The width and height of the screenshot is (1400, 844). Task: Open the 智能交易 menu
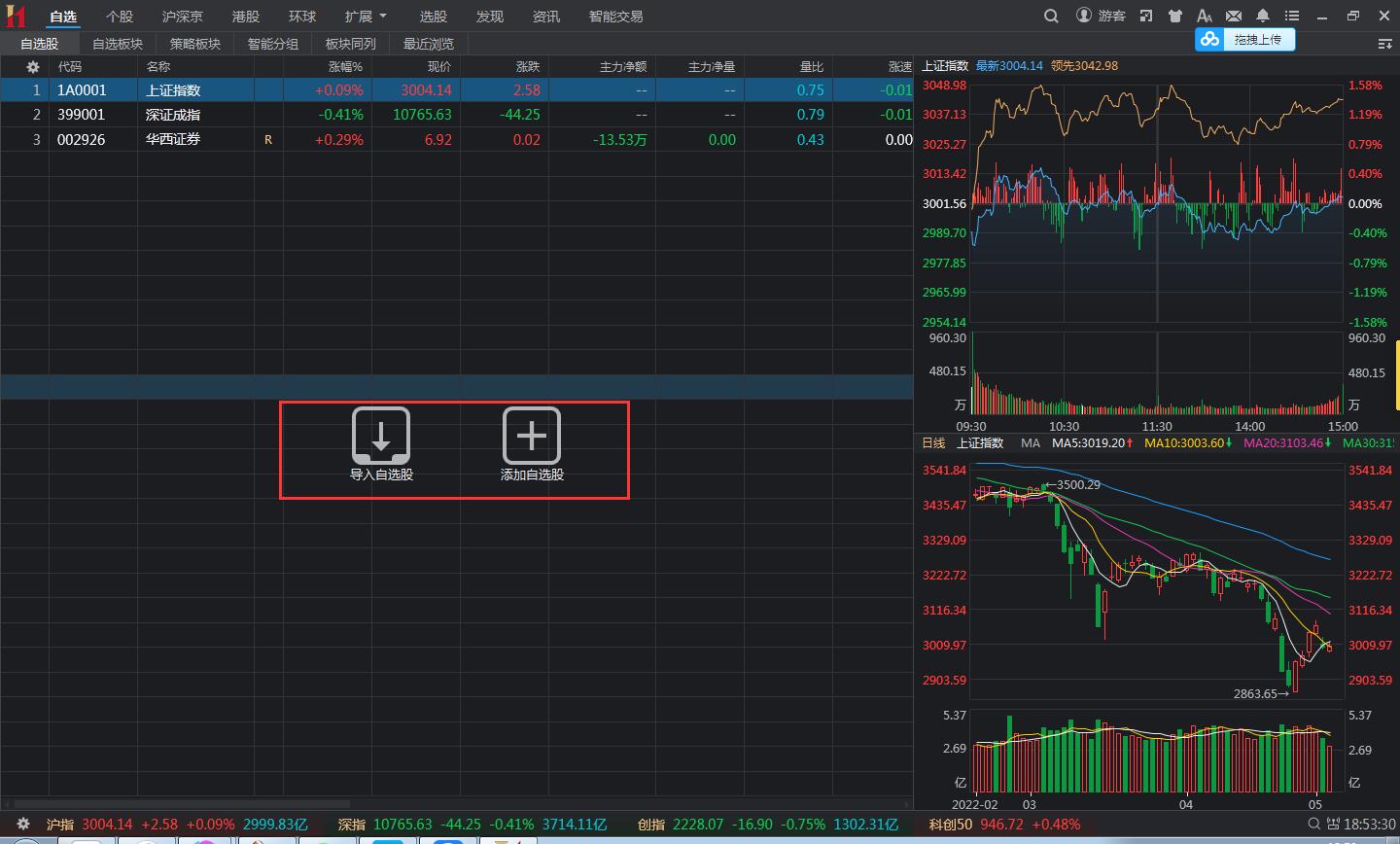click(x=615, y=17)
